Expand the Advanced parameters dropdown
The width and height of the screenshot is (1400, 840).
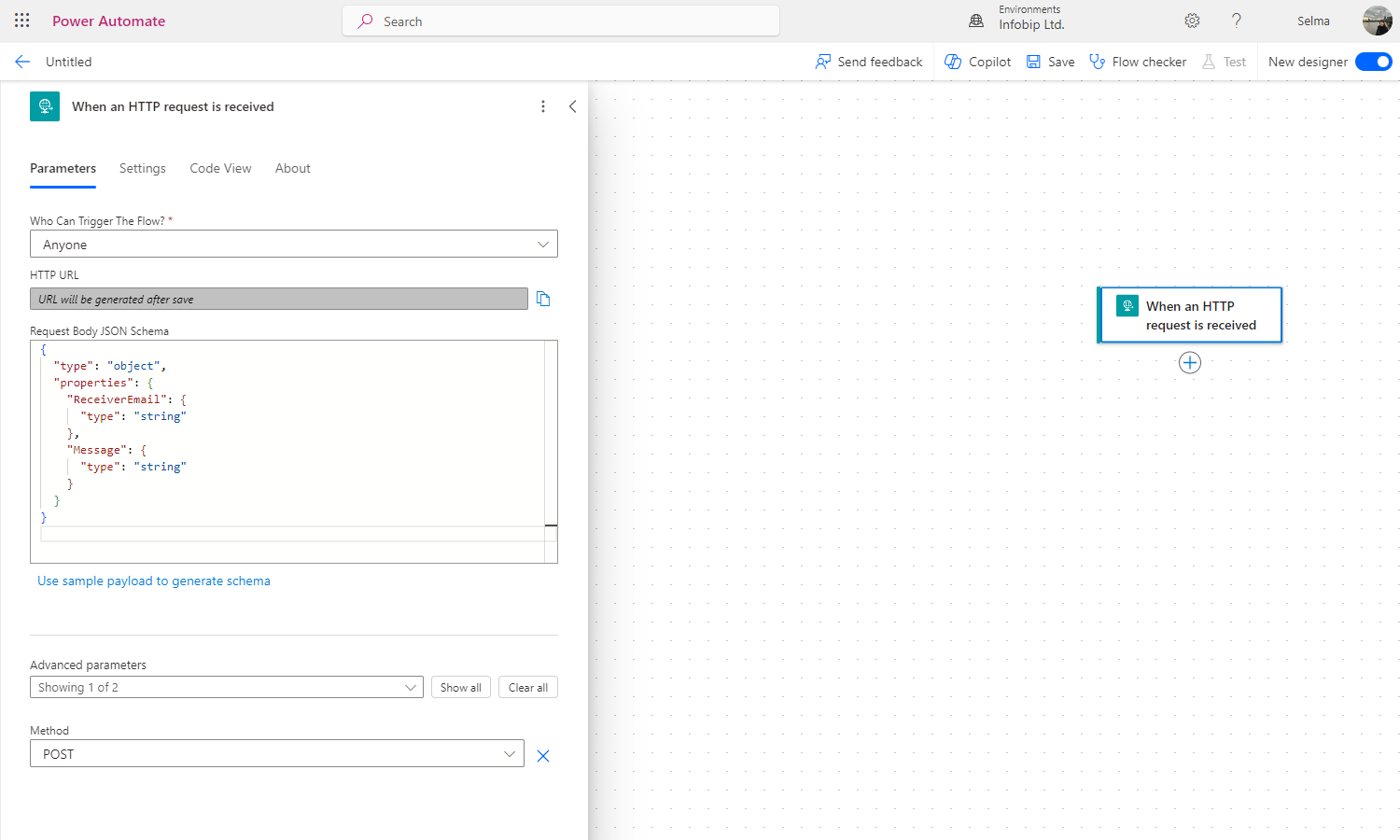(411, 687)
